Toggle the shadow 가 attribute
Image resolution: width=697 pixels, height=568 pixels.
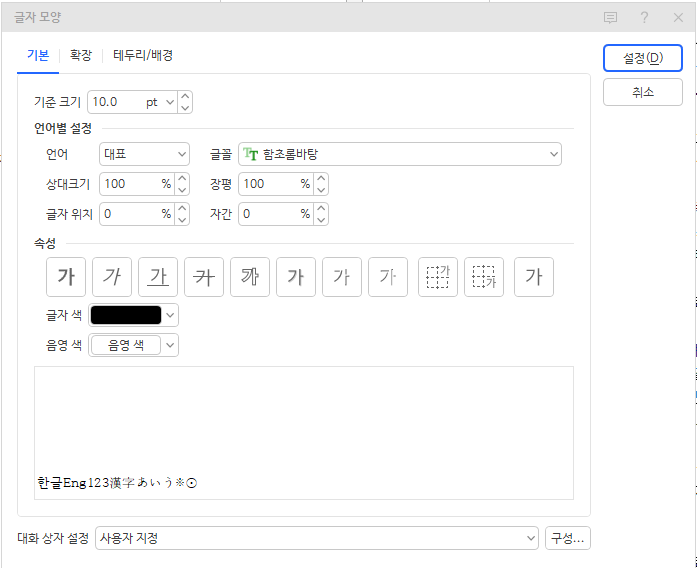coord(296,277)
